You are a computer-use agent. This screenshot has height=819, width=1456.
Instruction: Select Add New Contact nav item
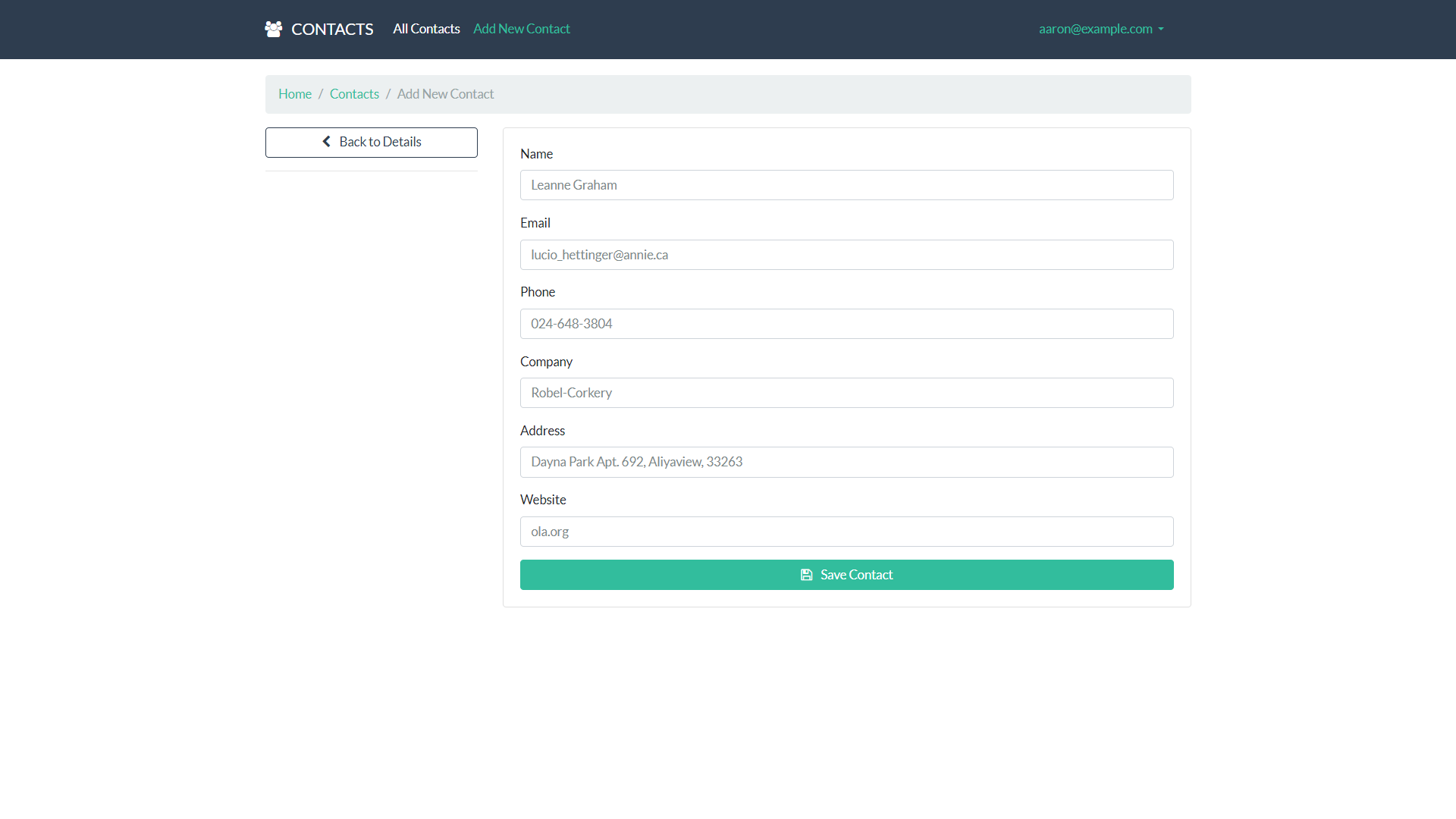521,29
